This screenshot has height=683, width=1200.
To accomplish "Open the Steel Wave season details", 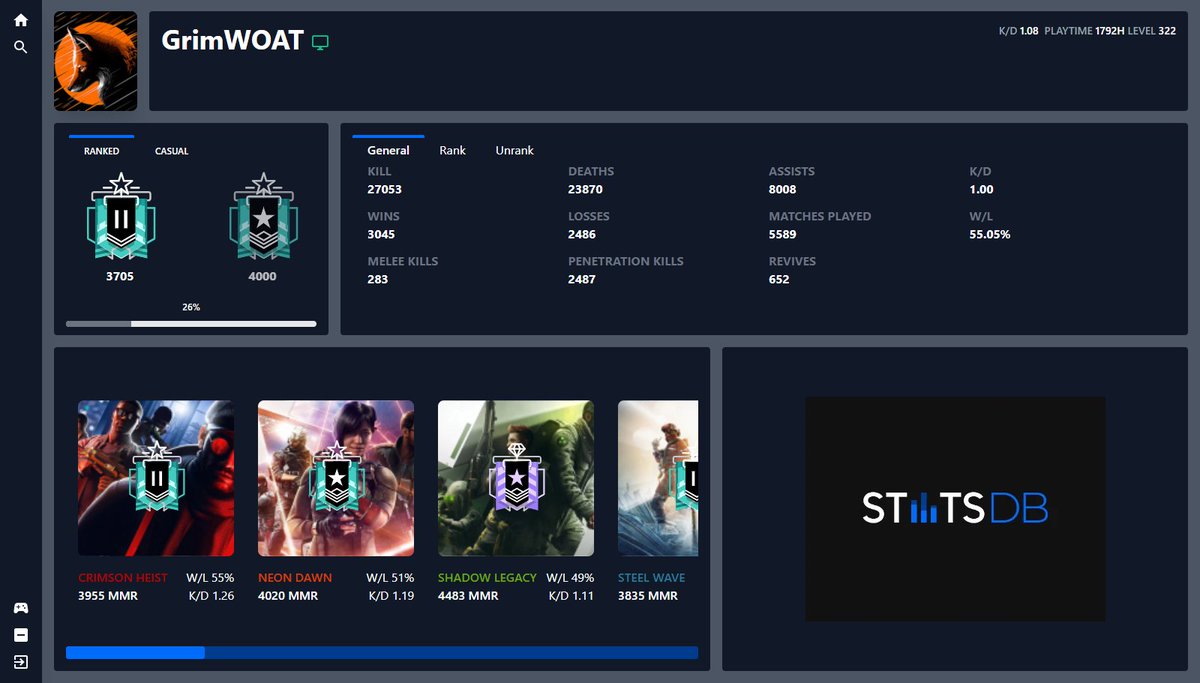I will [x=657, y=477].
